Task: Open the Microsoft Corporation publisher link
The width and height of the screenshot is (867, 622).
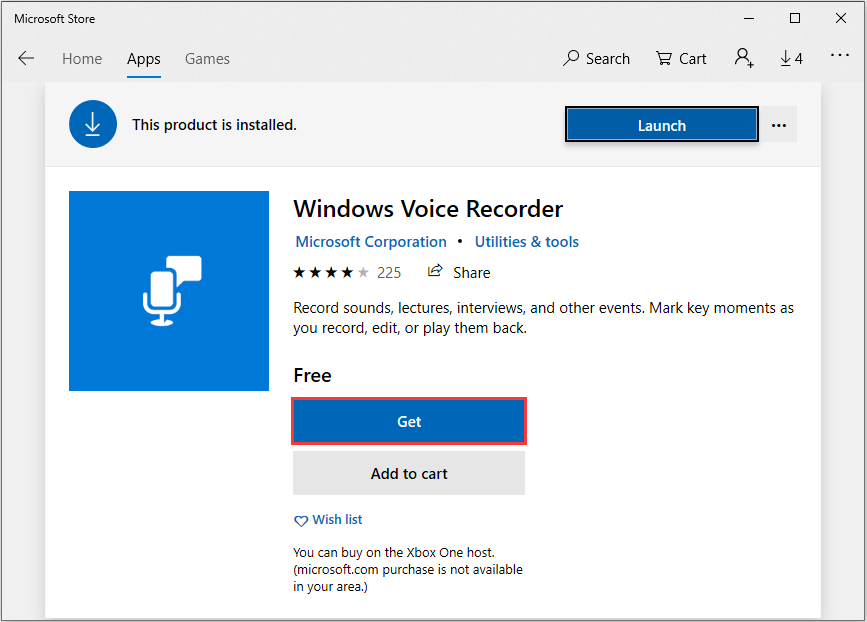Action: pos(371,242)
